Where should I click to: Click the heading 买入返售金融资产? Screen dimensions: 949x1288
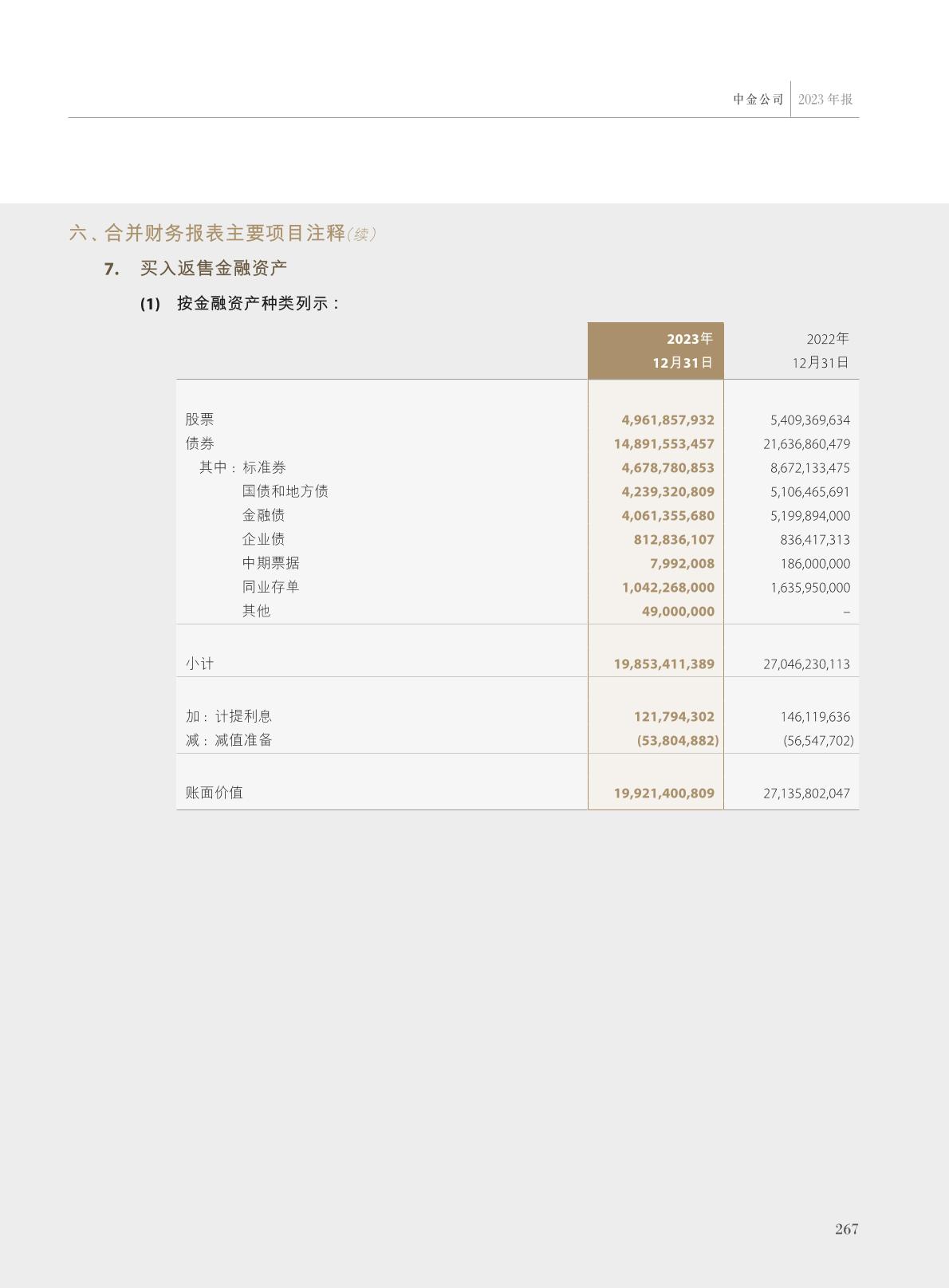click(x=214, y=269)
